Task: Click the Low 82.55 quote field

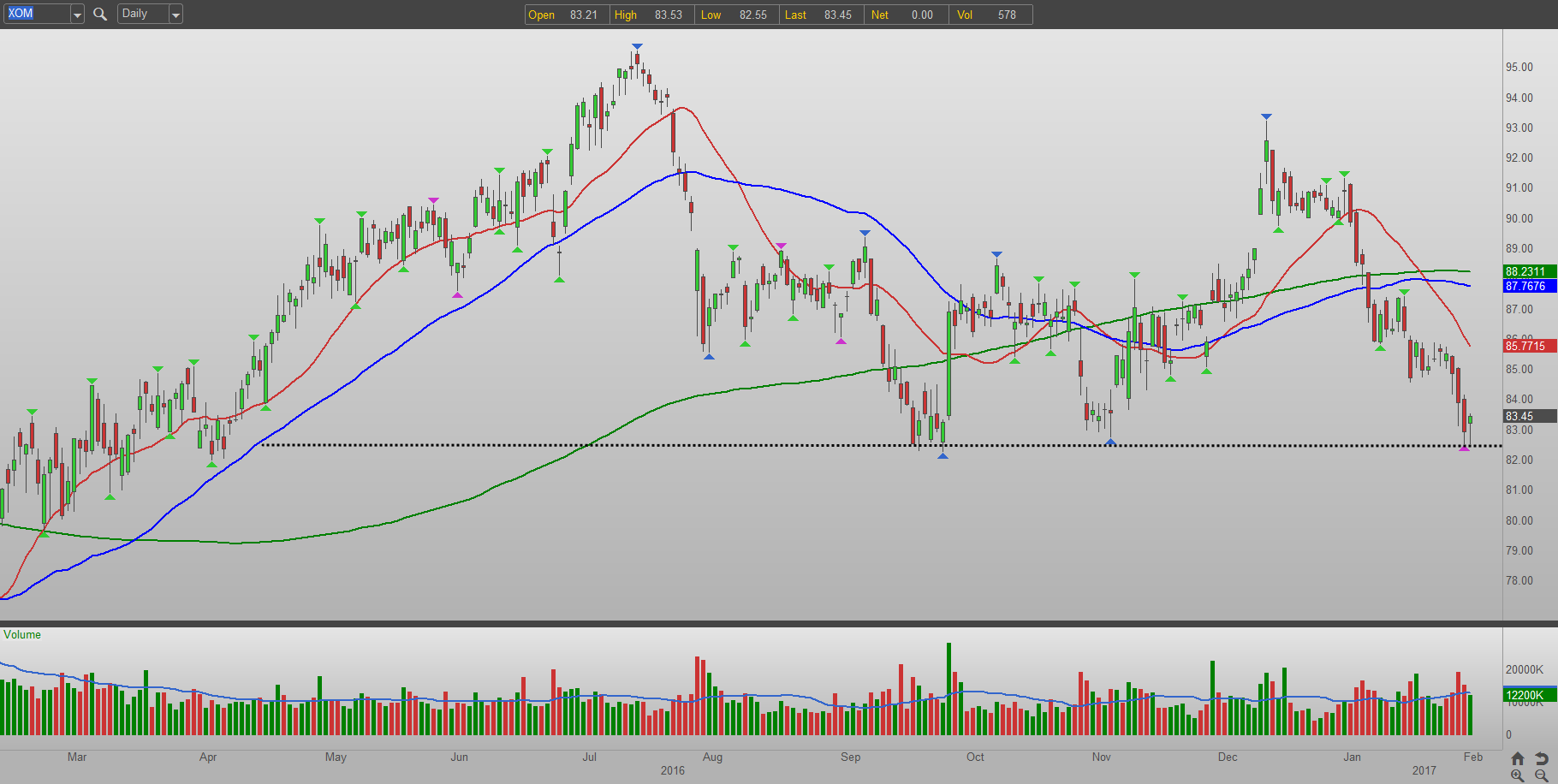Action: 736,15
